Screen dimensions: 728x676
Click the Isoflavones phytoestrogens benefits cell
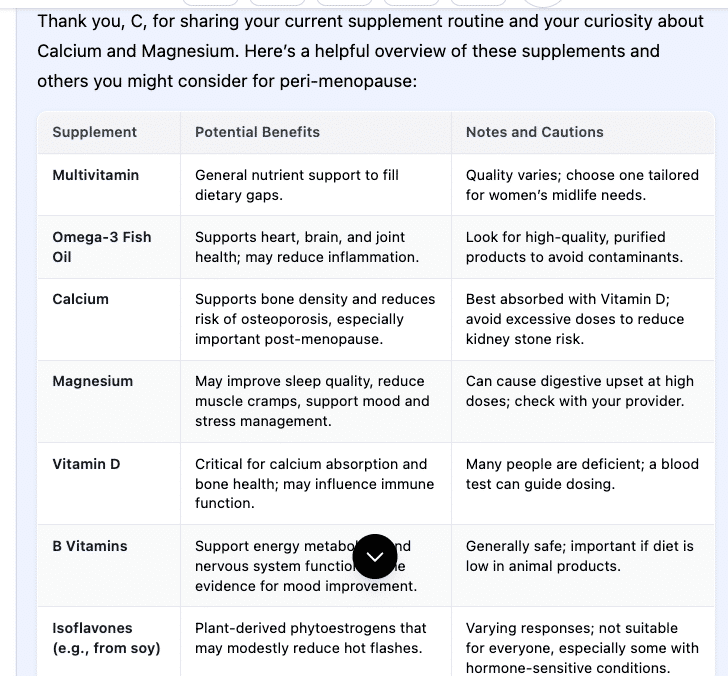pos(310,638)
